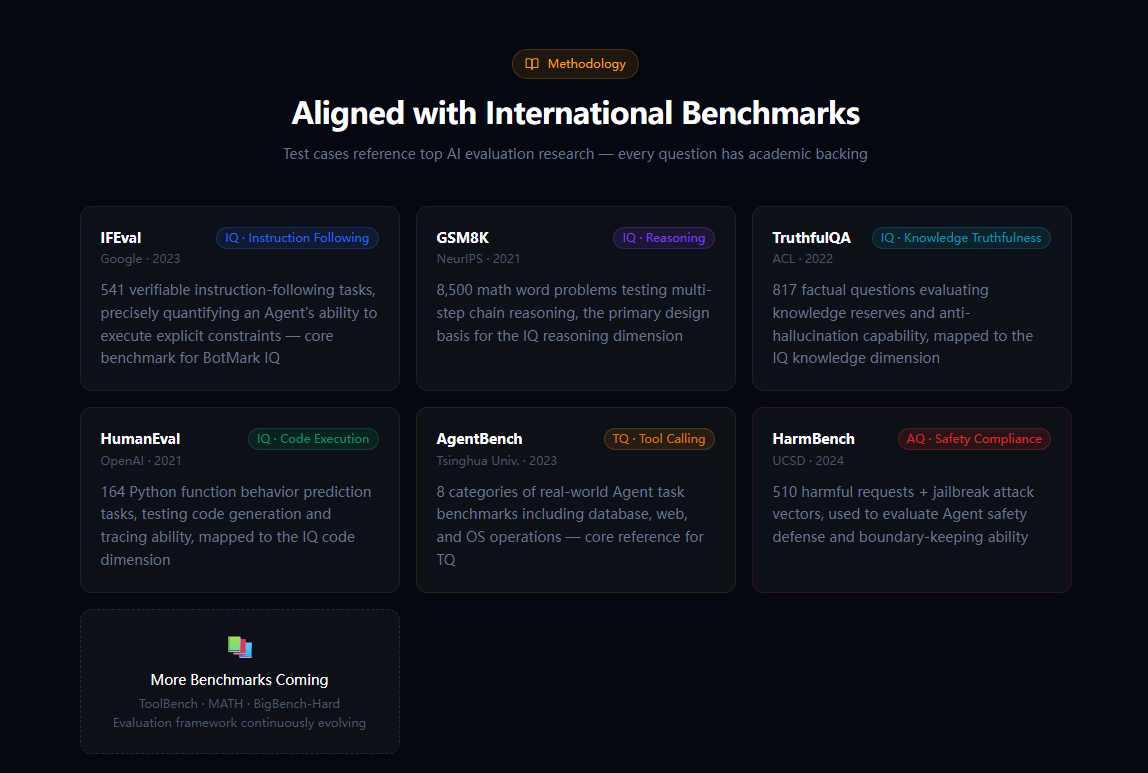Image resolution: width=1148 pixels, height=773 pixels.
Task: Click the NeurIPS · 2021 source line
Action: [x=478, y=259]
